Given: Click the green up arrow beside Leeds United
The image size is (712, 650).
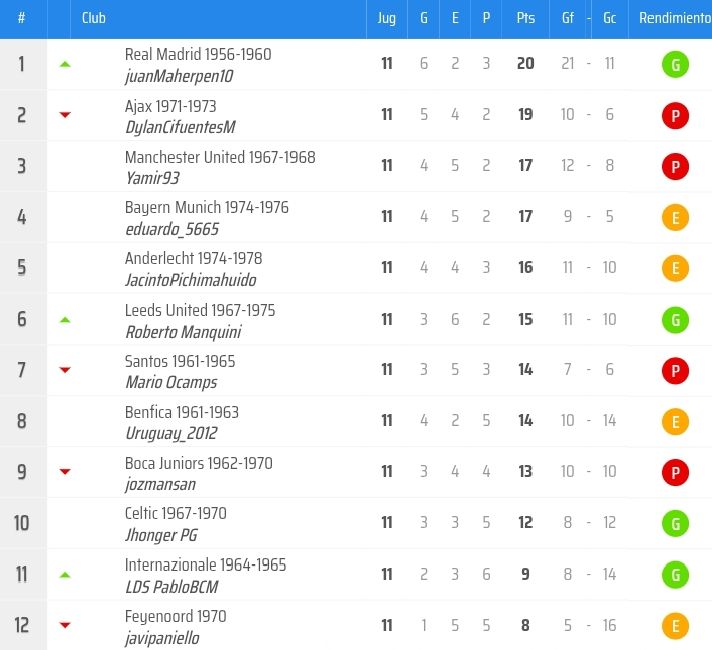Looking at the screenshot, I should [x=65, y=320].
